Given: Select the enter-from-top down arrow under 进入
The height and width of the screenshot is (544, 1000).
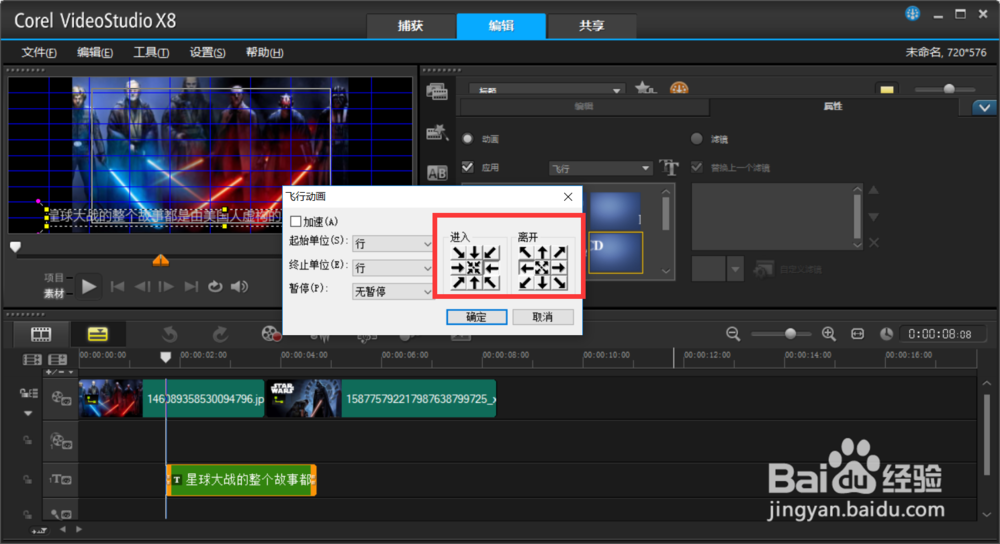Looking at the screenshot, I should coord(474,253).
